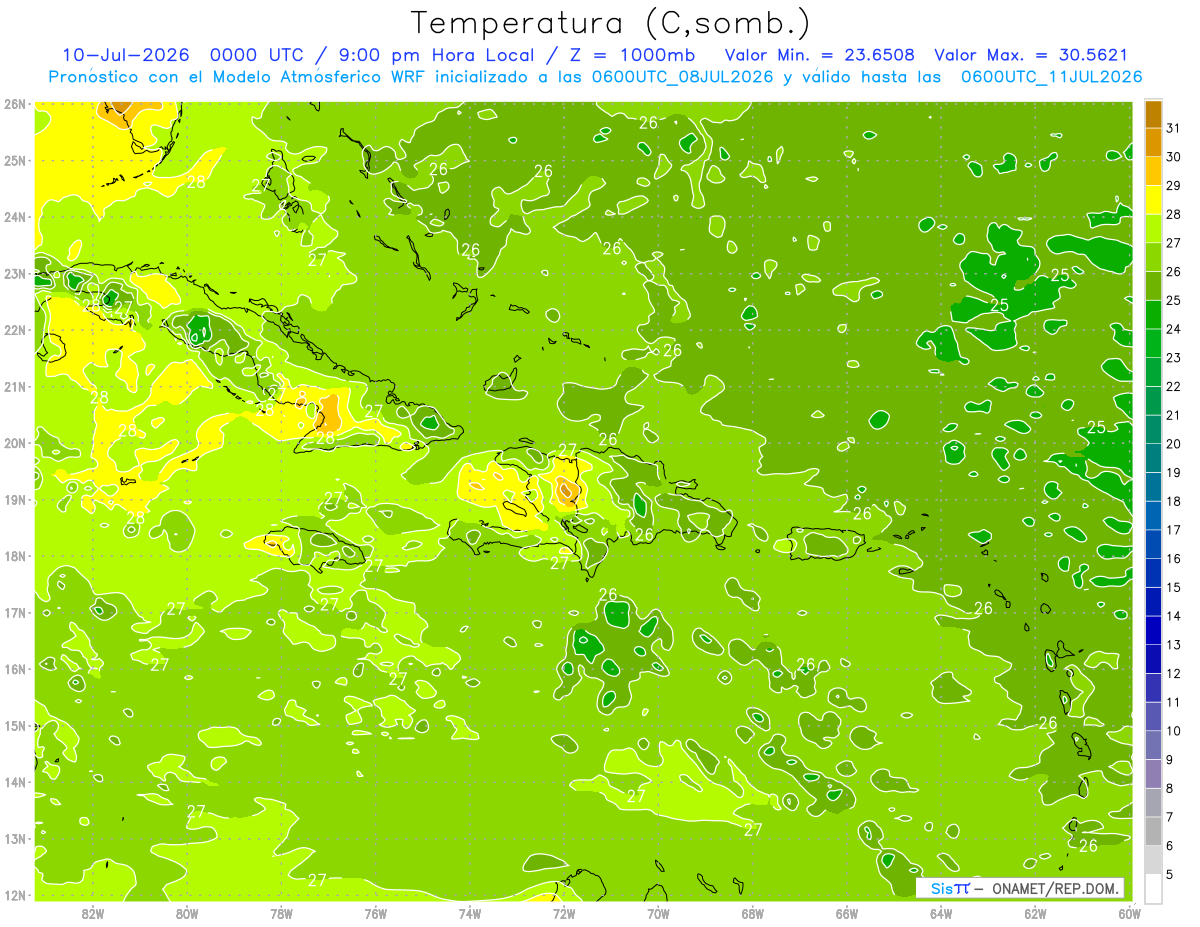Click the 66W longitude axis label
This screenshot has height=927, width=1200.
pyautogui.click(x=846, y=913)
